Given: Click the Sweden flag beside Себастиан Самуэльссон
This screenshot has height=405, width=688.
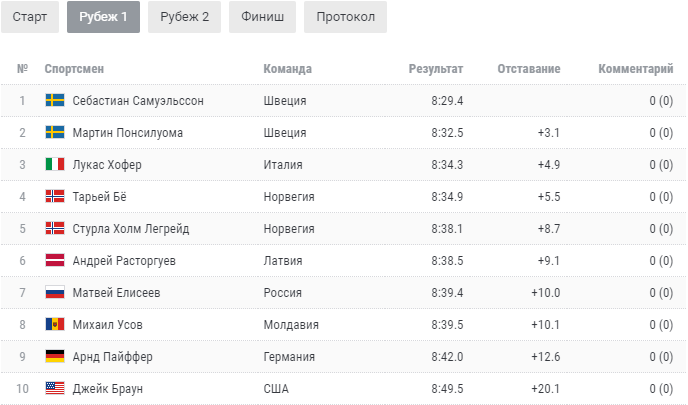Looking at the screenshot, I should click(x=55, y=100).
